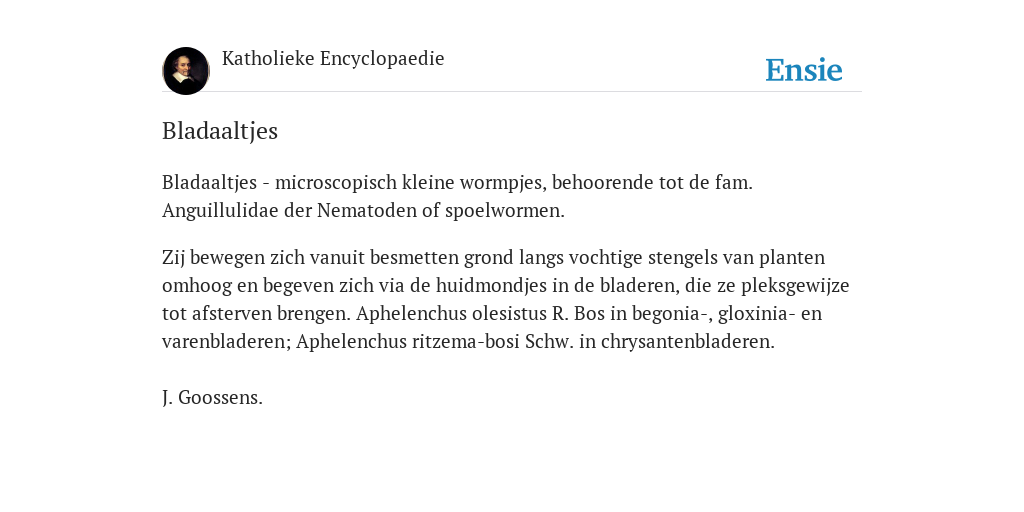Click the Katholieke Encyclopaedie source name
This screenshot has width=1024, height=512.
(x=333, y=59)
